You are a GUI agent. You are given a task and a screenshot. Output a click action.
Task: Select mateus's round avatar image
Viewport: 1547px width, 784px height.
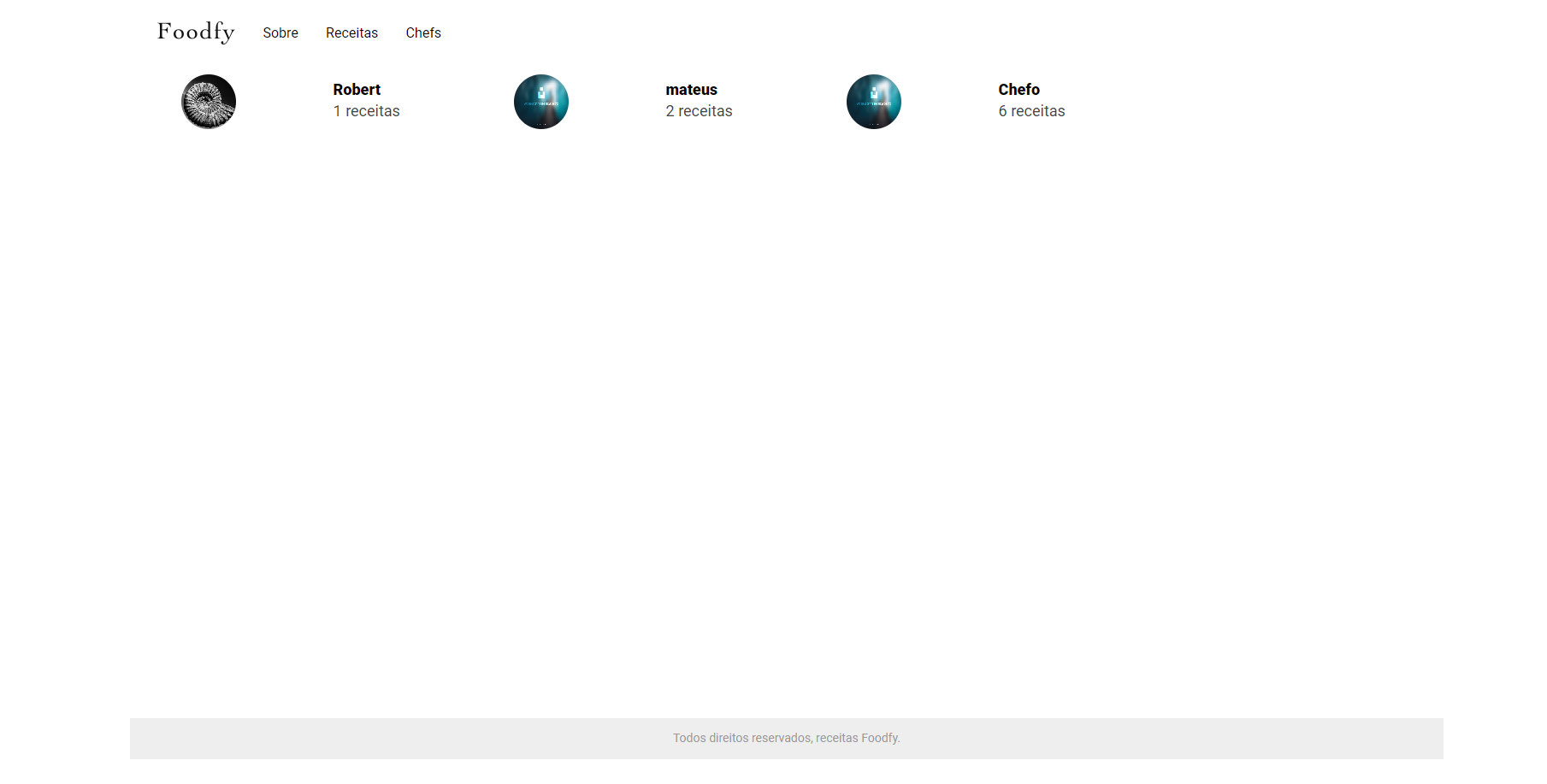point(541,102)
